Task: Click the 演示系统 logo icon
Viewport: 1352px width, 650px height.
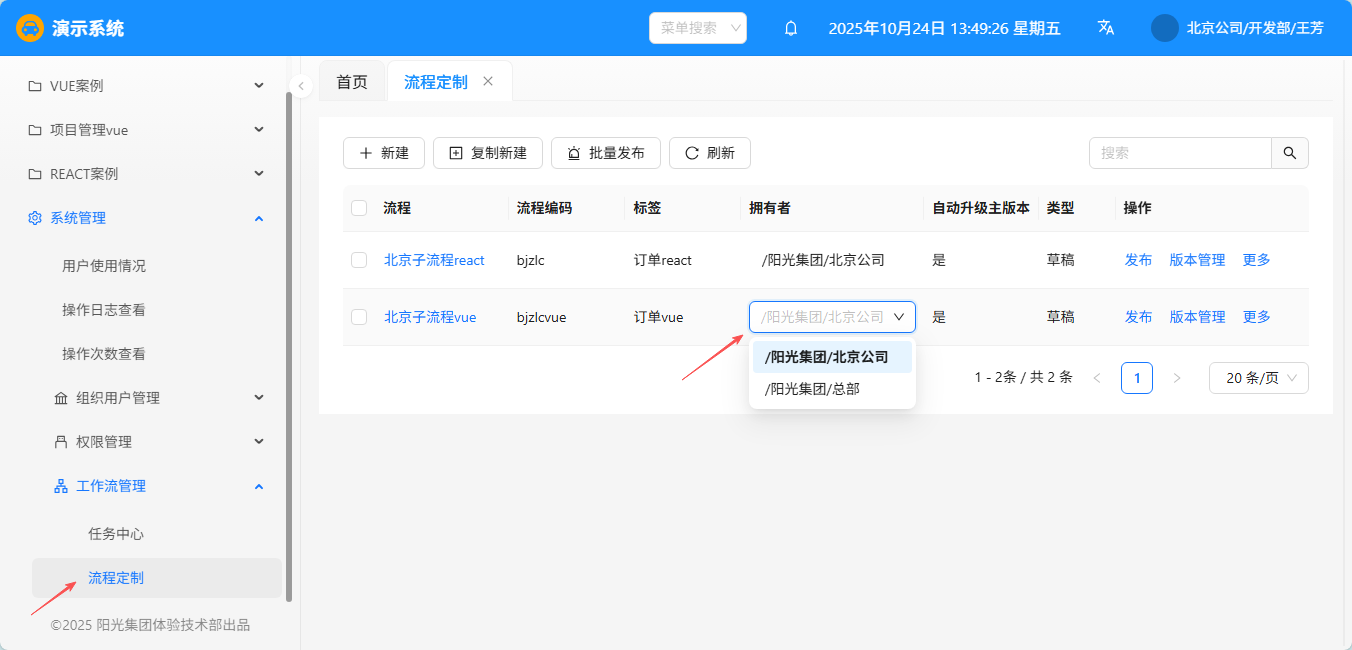Action: pyautogui.click(x=30, y=28)
